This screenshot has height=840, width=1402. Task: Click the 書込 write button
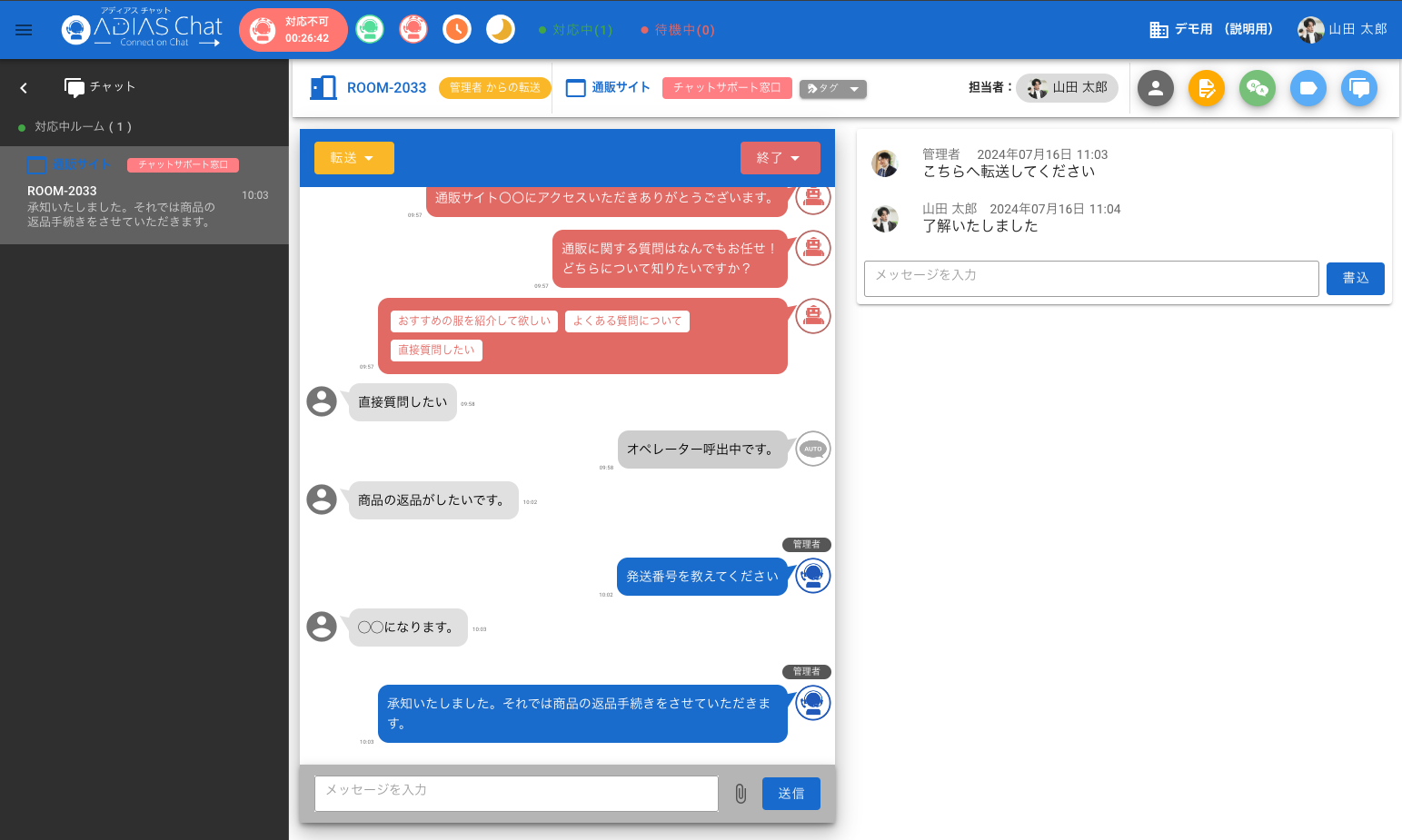(x=1355, y=279)
